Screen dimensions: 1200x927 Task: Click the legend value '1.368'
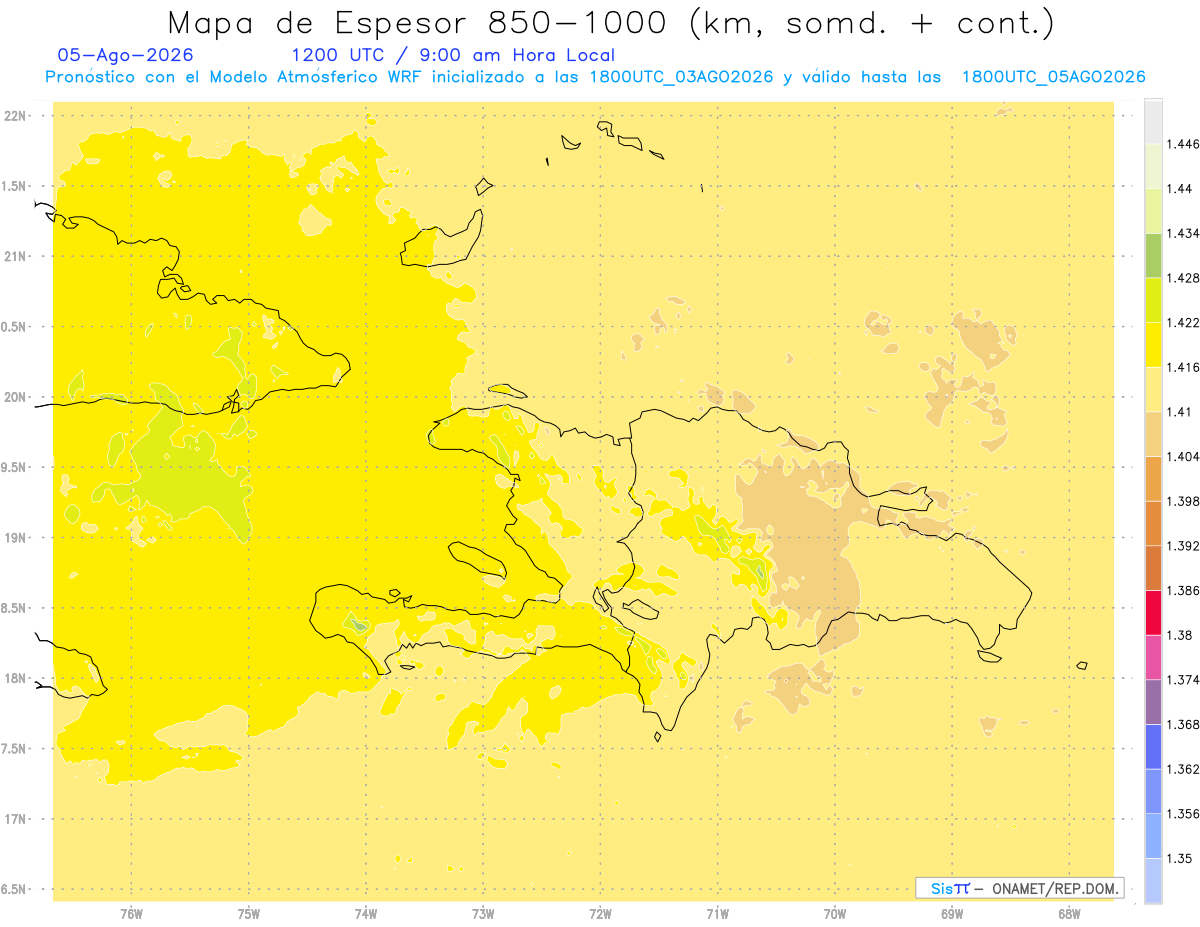[x=1183, y=724]
